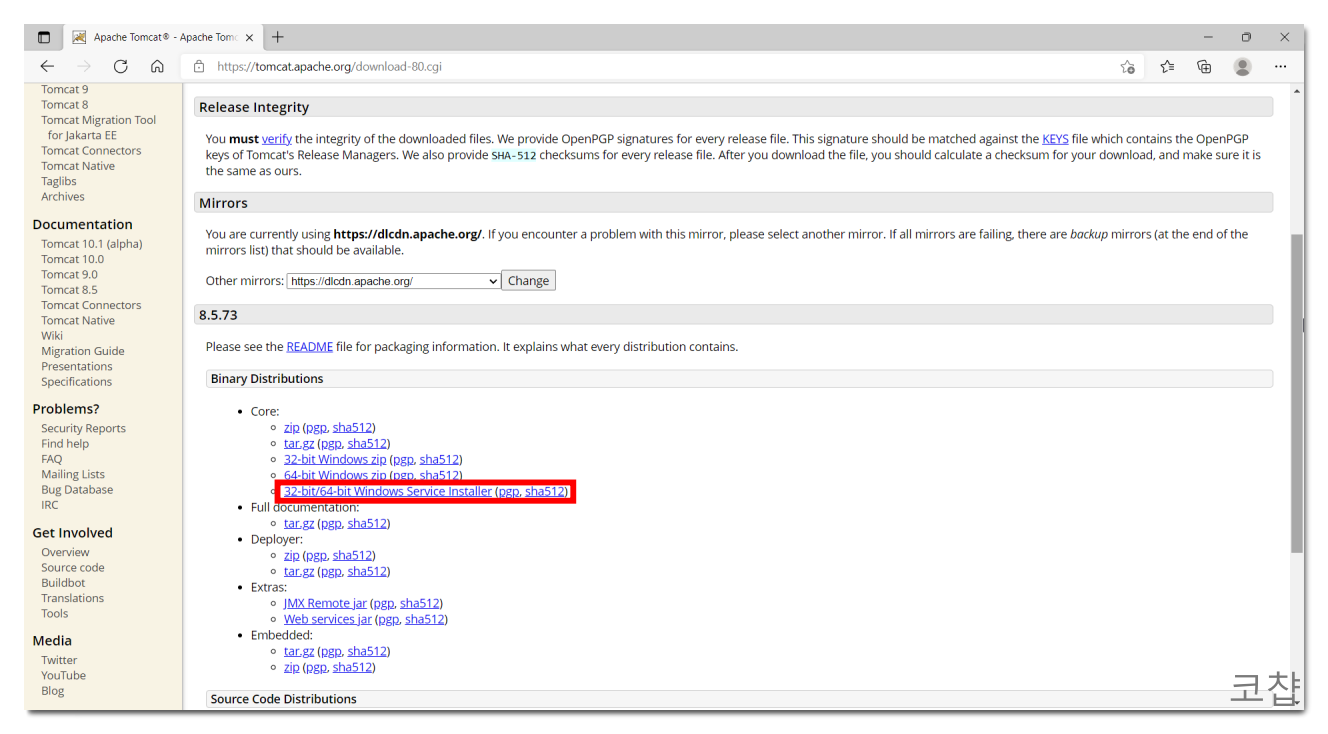
Task: Download 32-bit/64-bit Windows Service Installer
Action: pyautogui.click(x=388, y=491)
